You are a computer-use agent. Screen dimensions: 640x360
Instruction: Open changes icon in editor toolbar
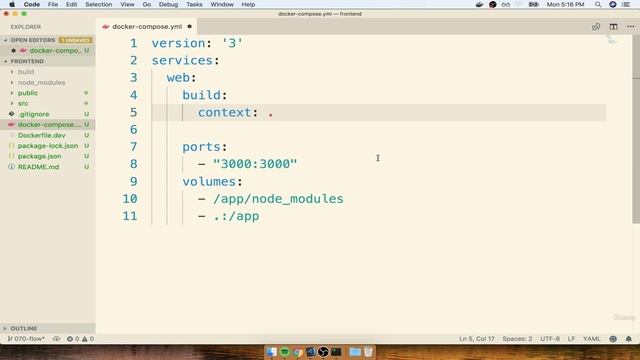pos(596,27)
